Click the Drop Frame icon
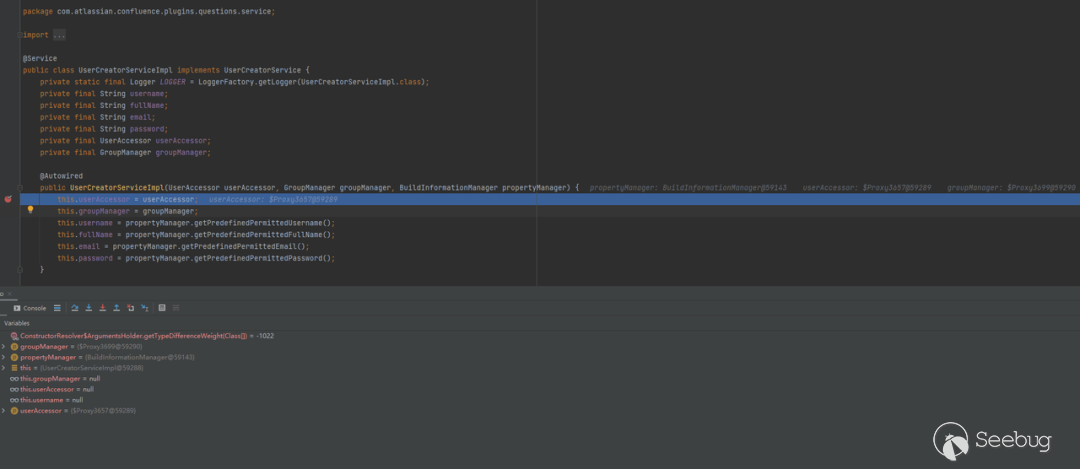The width and height of the screenshot is (1080, 469). pos(130,308)
